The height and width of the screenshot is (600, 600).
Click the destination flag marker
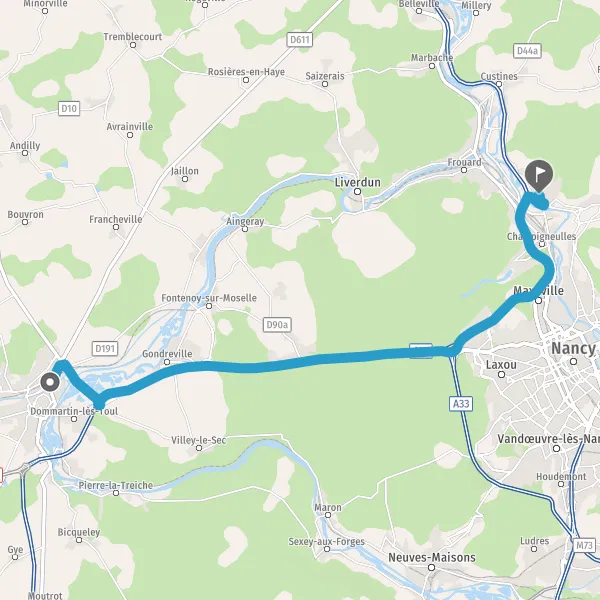click(x=539, y=176)
